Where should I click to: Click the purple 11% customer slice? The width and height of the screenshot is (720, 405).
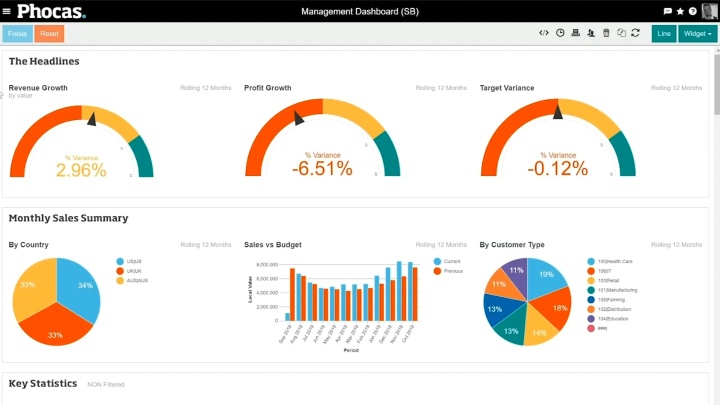516,274
